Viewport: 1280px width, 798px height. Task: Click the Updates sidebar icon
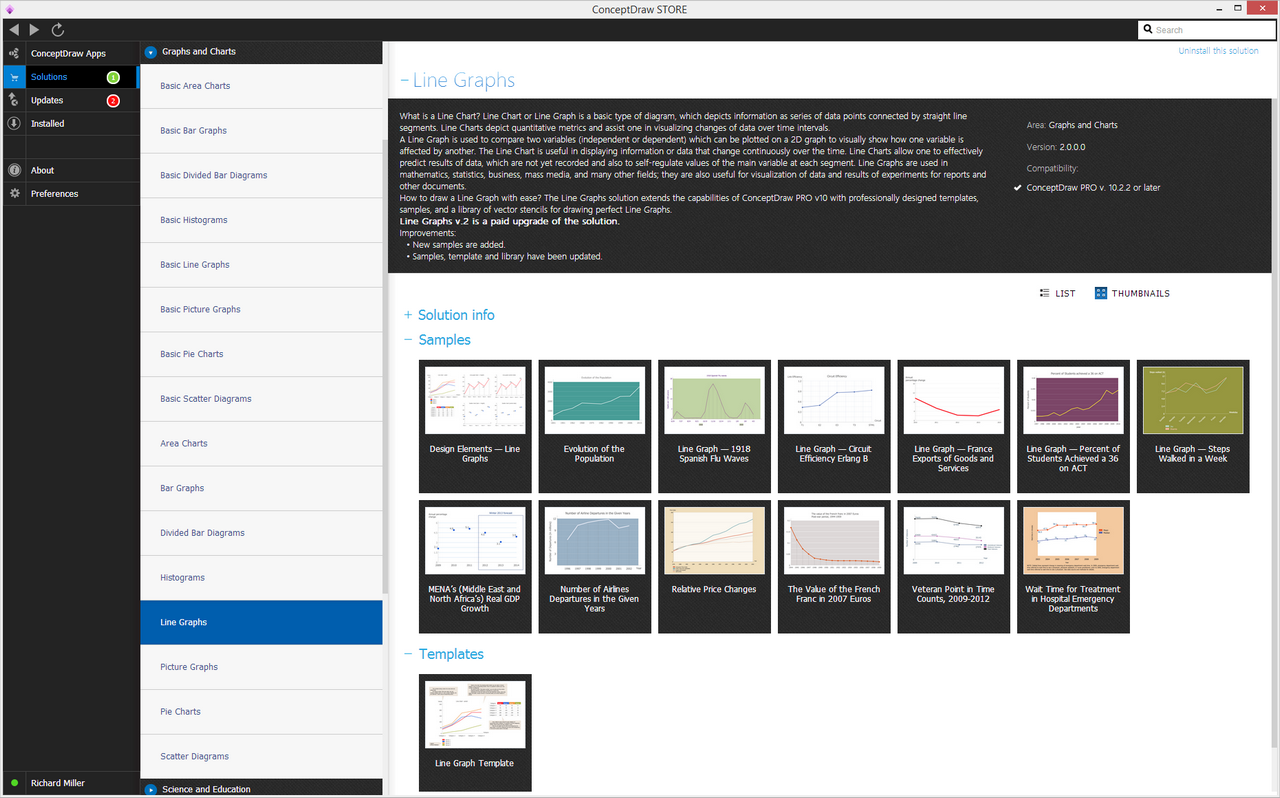click(x=14, y=100)
